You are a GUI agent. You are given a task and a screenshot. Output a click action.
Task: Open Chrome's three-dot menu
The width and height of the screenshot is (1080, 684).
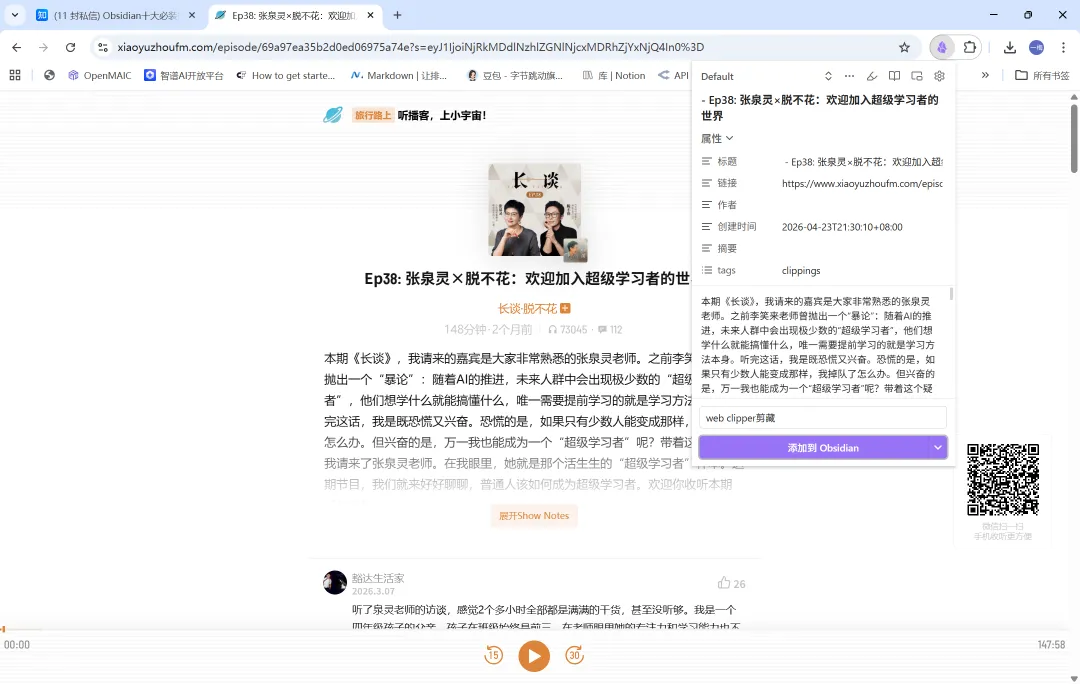pos(1063,48)
